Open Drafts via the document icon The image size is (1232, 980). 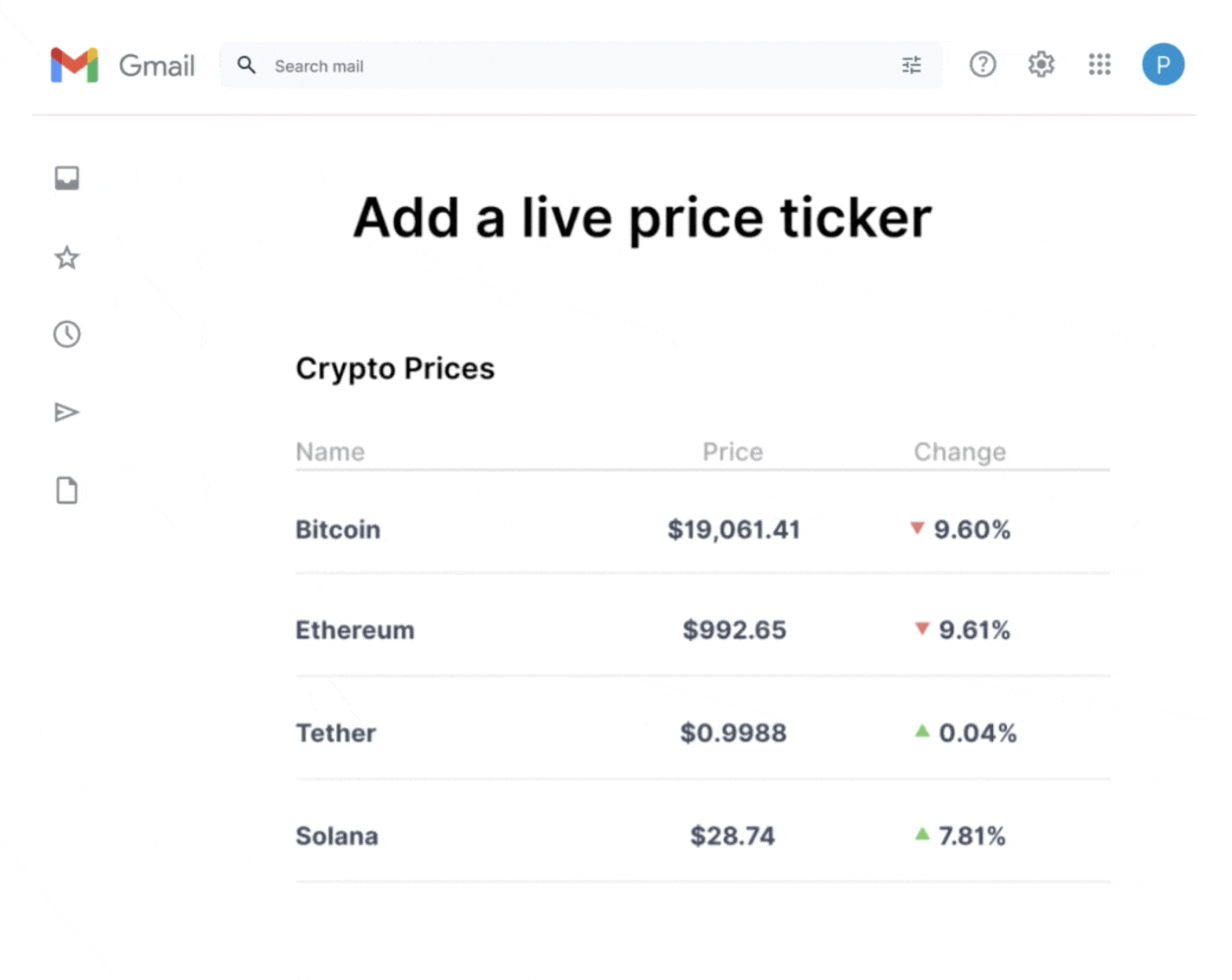[67, 491]
